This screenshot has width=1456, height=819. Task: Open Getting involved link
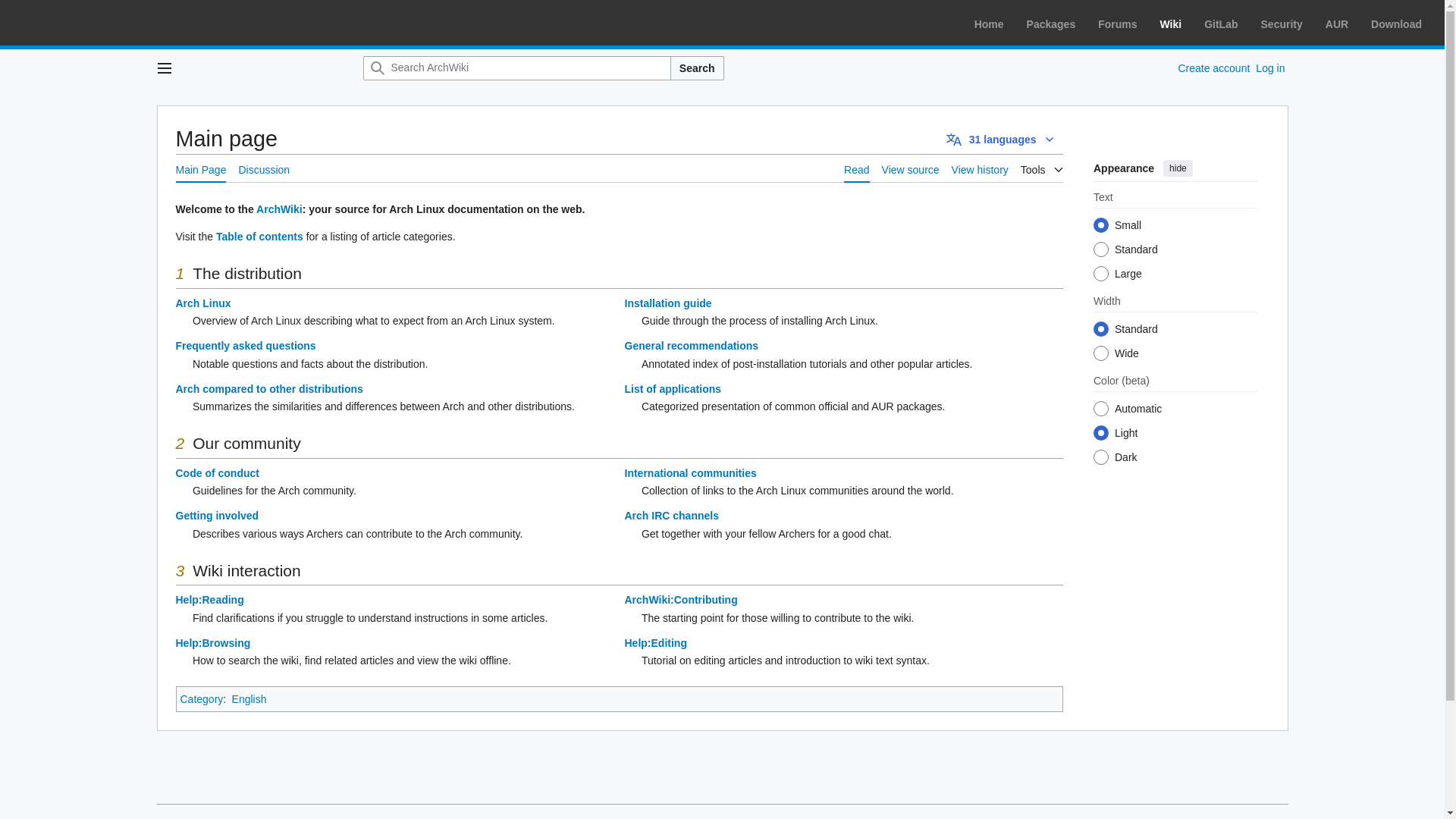click(217, 516)
